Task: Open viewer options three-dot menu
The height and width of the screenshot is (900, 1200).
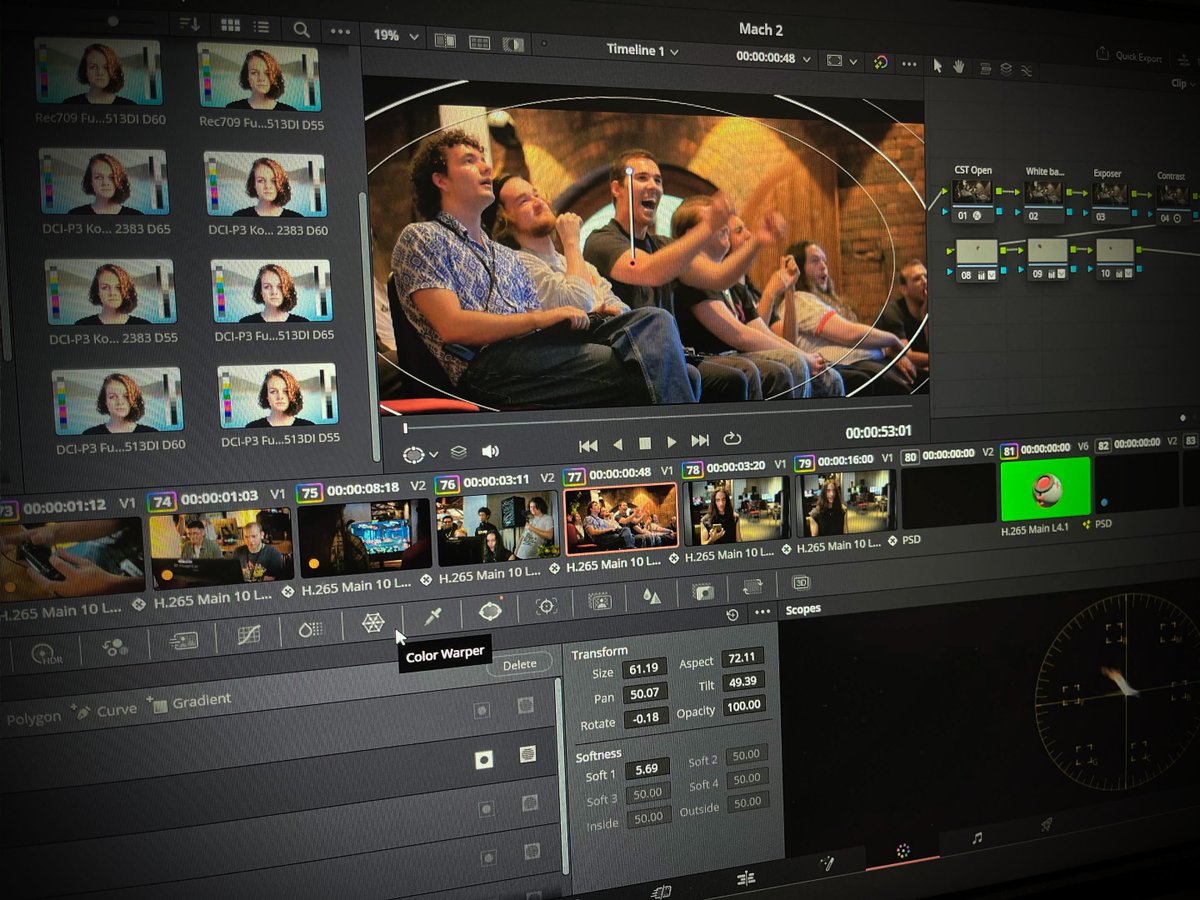Action: [x=908, y=63]
